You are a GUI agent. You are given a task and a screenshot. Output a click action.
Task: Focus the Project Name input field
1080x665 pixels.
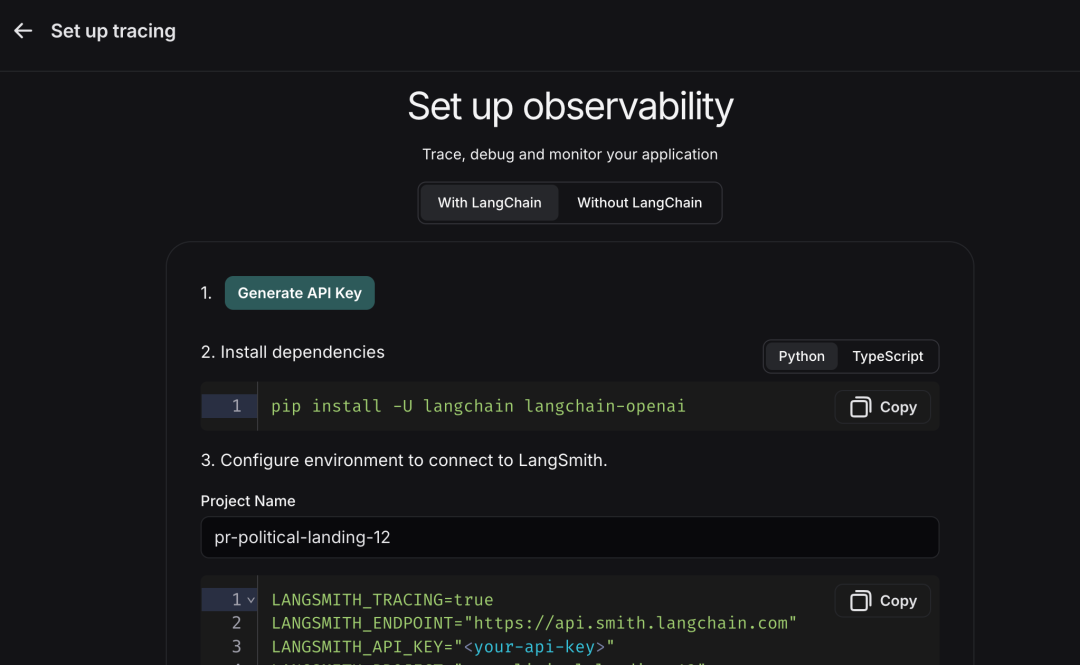(569, 537)
